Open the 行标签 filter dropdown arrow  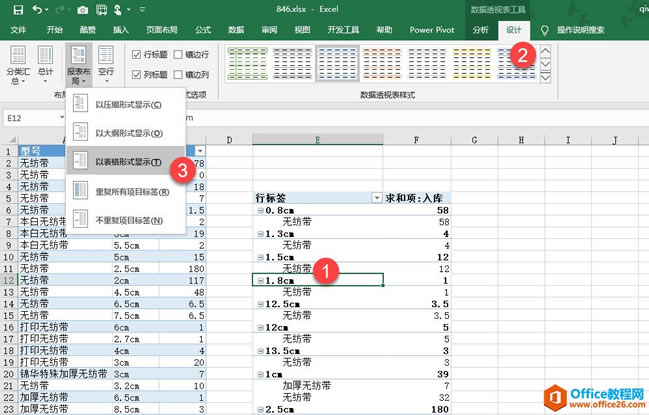[377, 198]
